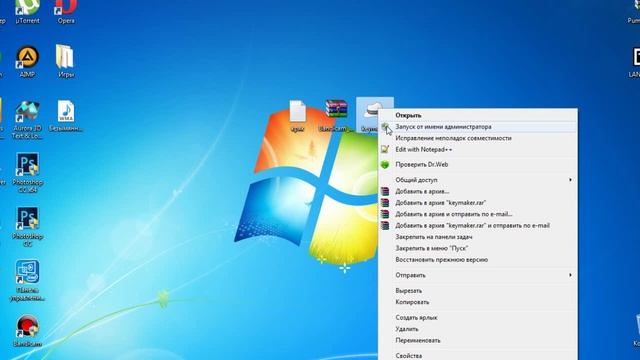
Task: Select the uTorrent desktop shortcut
Action: click(27, 11)
